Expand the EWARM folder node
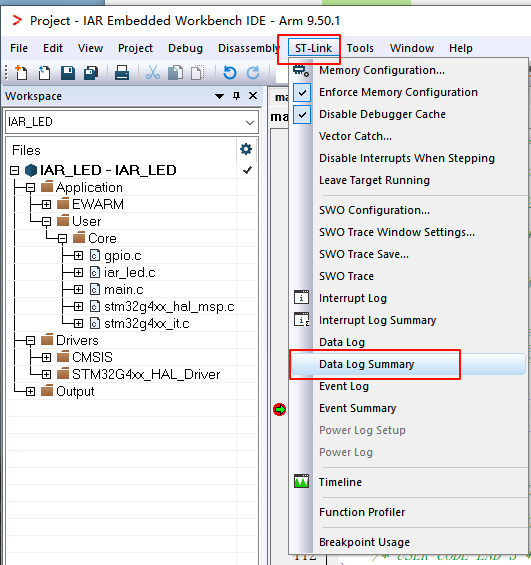 pyautogui.click(x=46, y=205)
